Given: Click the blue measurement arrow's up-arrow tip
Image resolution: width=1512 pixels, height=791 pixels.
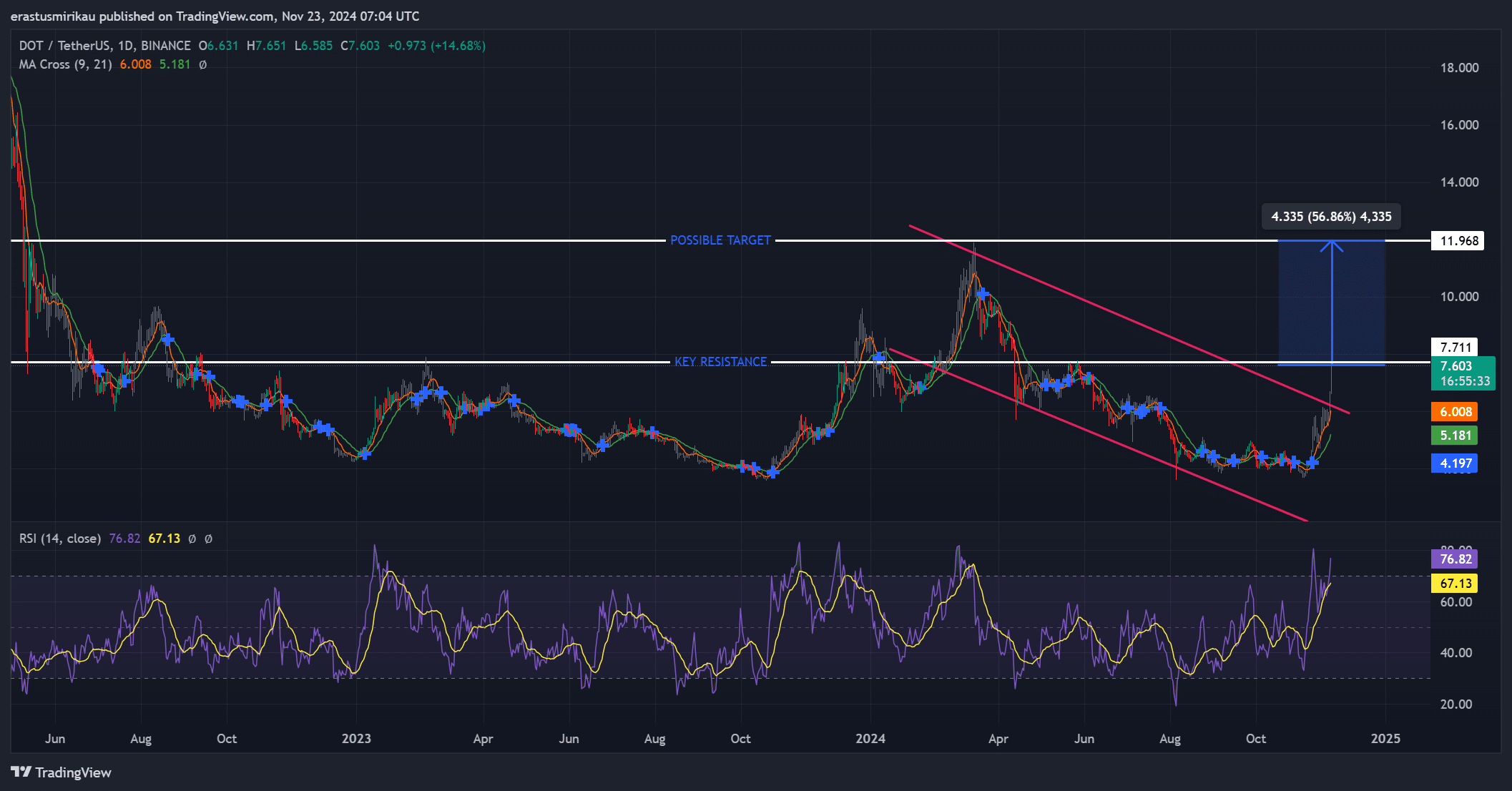Looking at the screenshot, I should click(1331, 245).
